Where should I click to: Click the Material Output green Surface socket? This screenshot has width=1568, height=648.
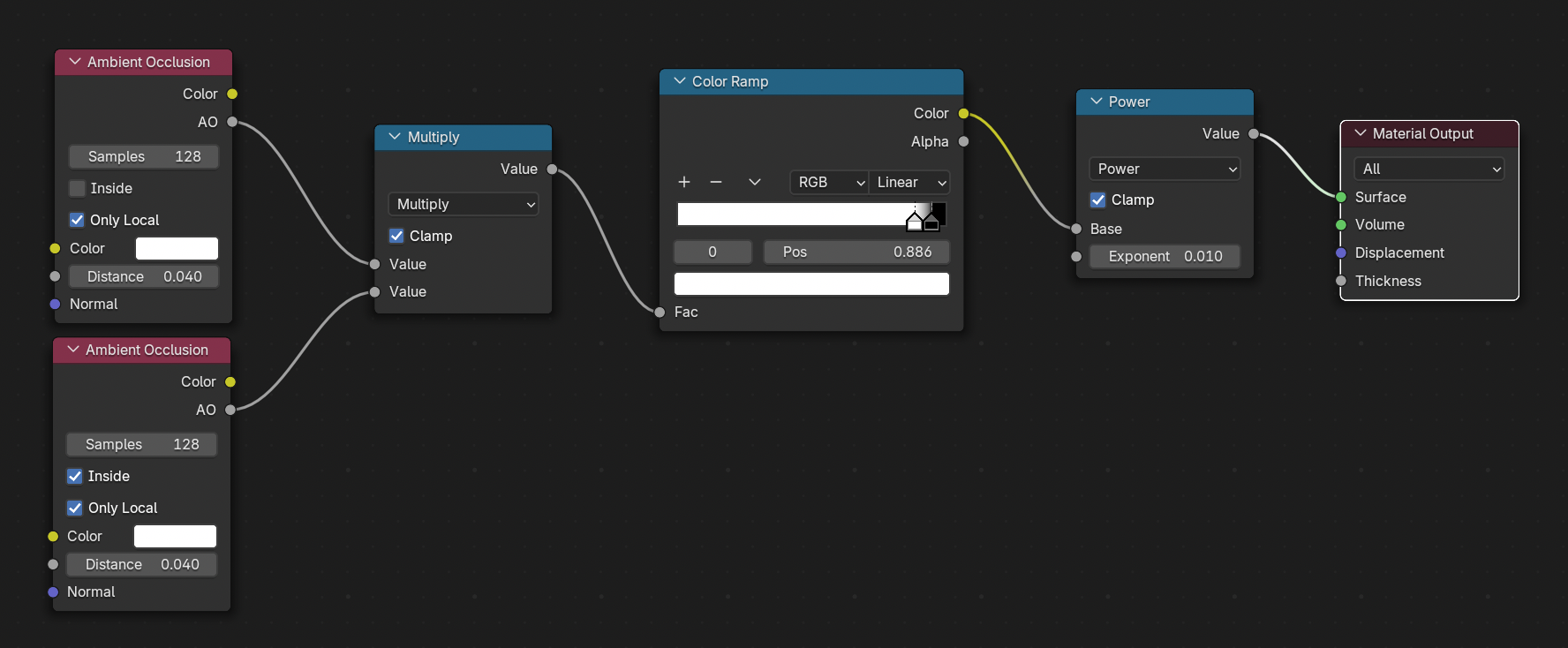tap(1340, 198)
